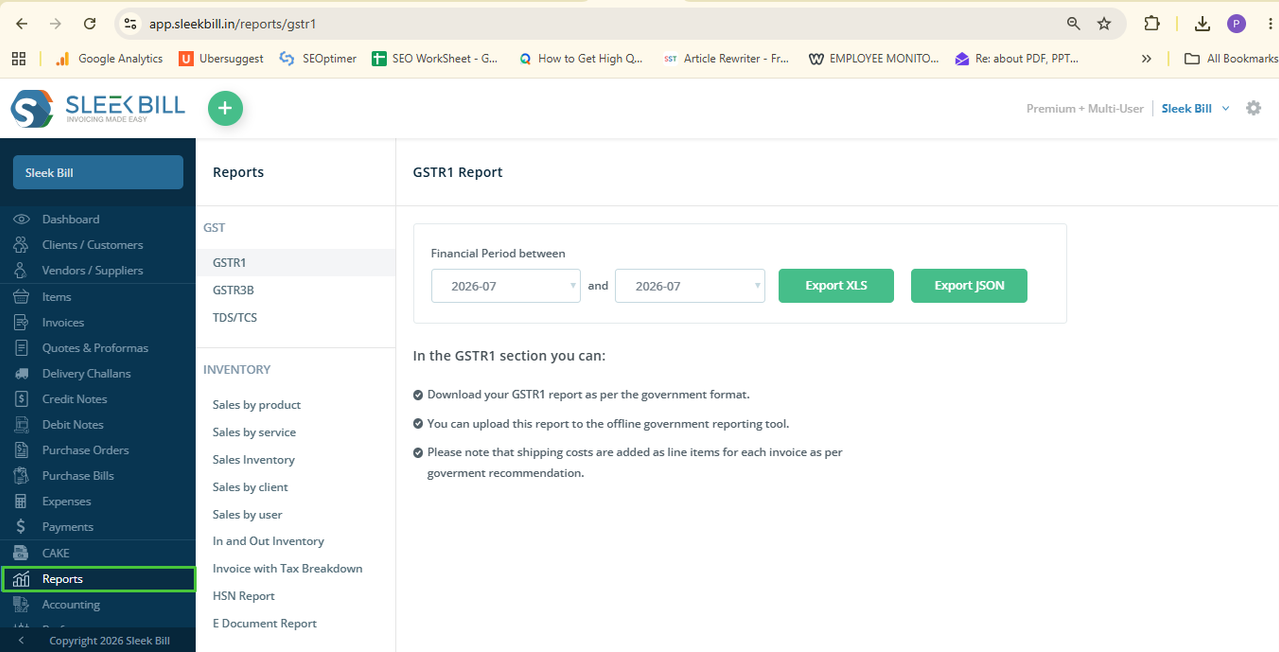Click the Export XLS button
The height and width of the screenshot is (652, 1279).
point(836,286)
